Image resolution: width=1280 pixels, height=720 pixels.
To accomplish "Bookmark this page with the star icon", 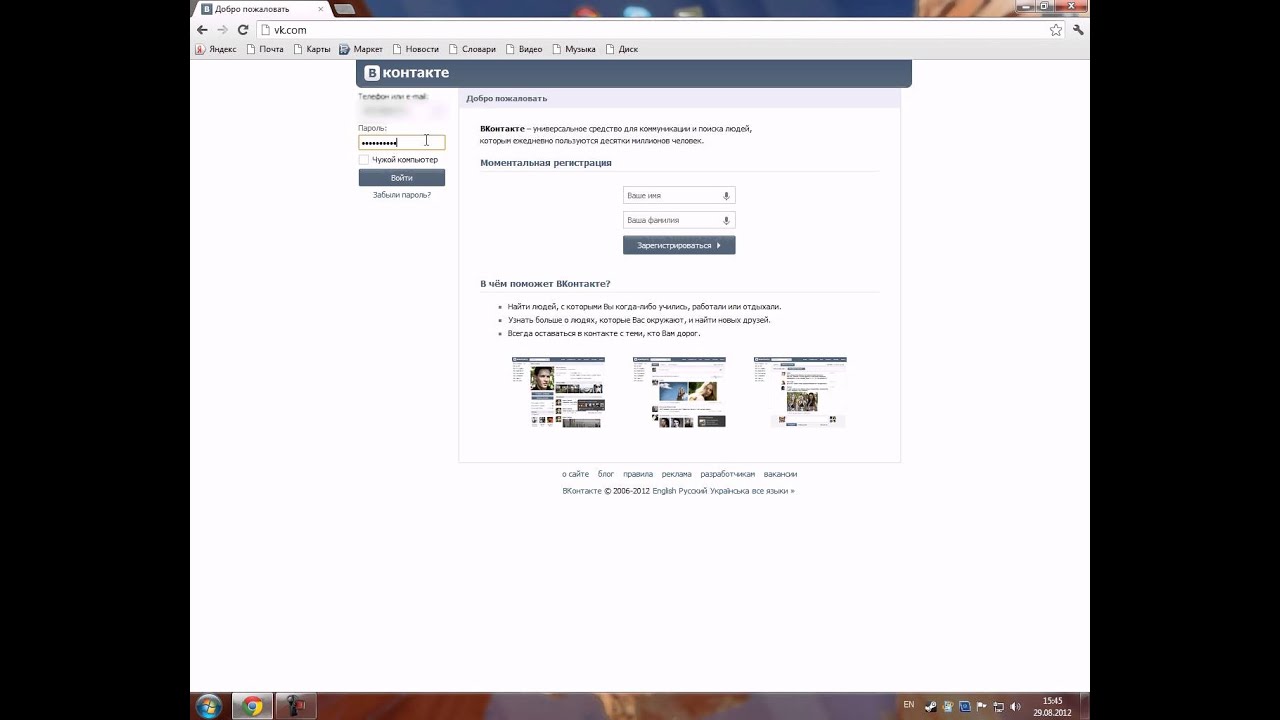I will 1055,30.
